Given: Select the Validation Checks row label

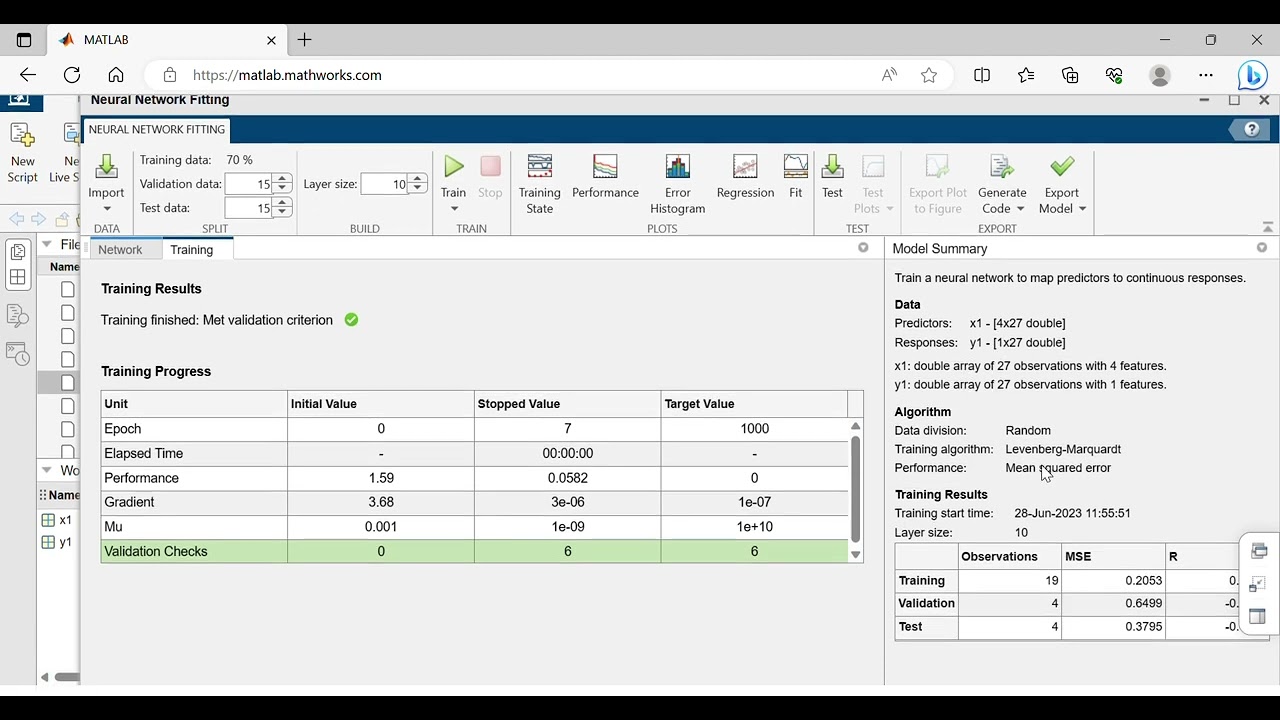Looking at the screenshot, I should (x=156, y=552).
